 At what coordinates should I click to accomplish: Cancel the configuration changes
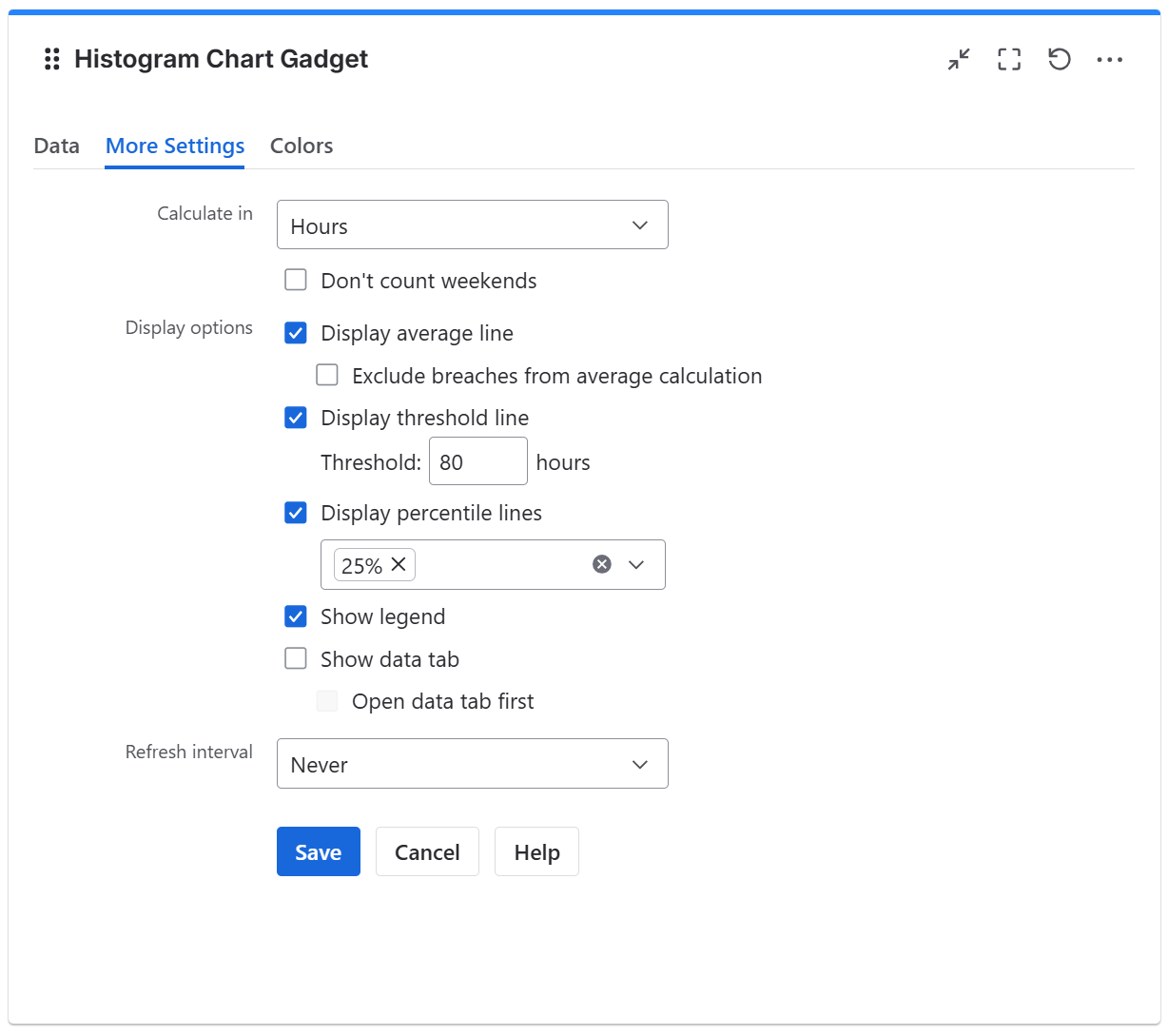[x=427, y=851]
